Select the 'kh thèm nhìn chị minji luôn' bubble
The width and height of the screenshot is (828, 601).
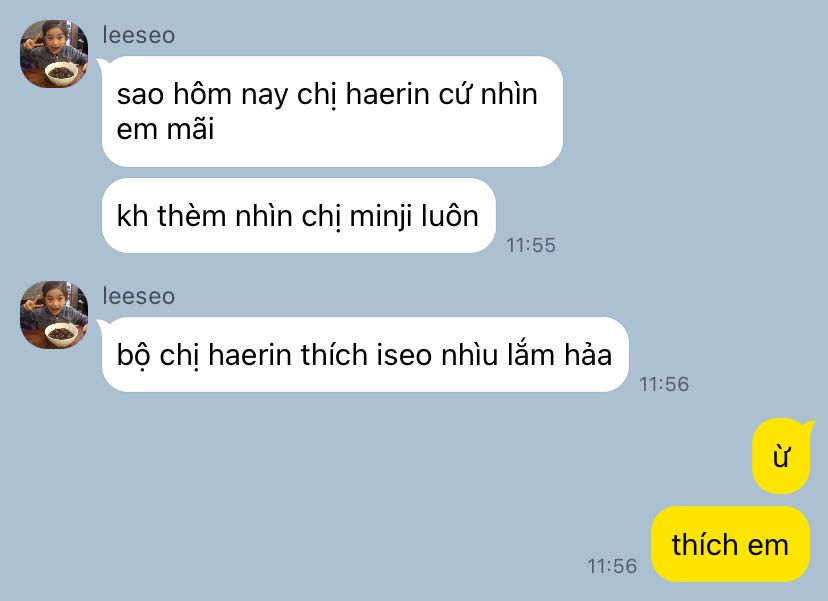[x=299, y=215]
